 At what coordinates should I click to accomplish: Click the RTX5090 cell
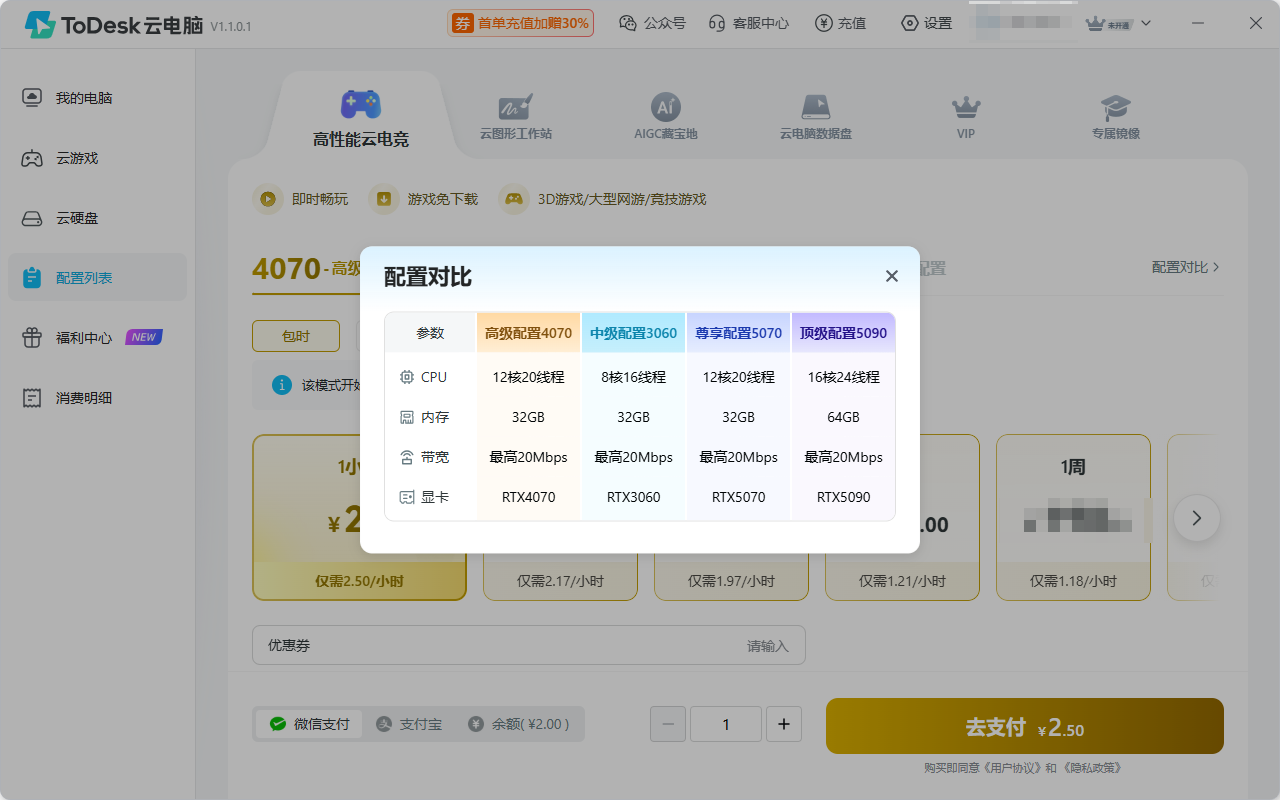[x=843, y=497]
